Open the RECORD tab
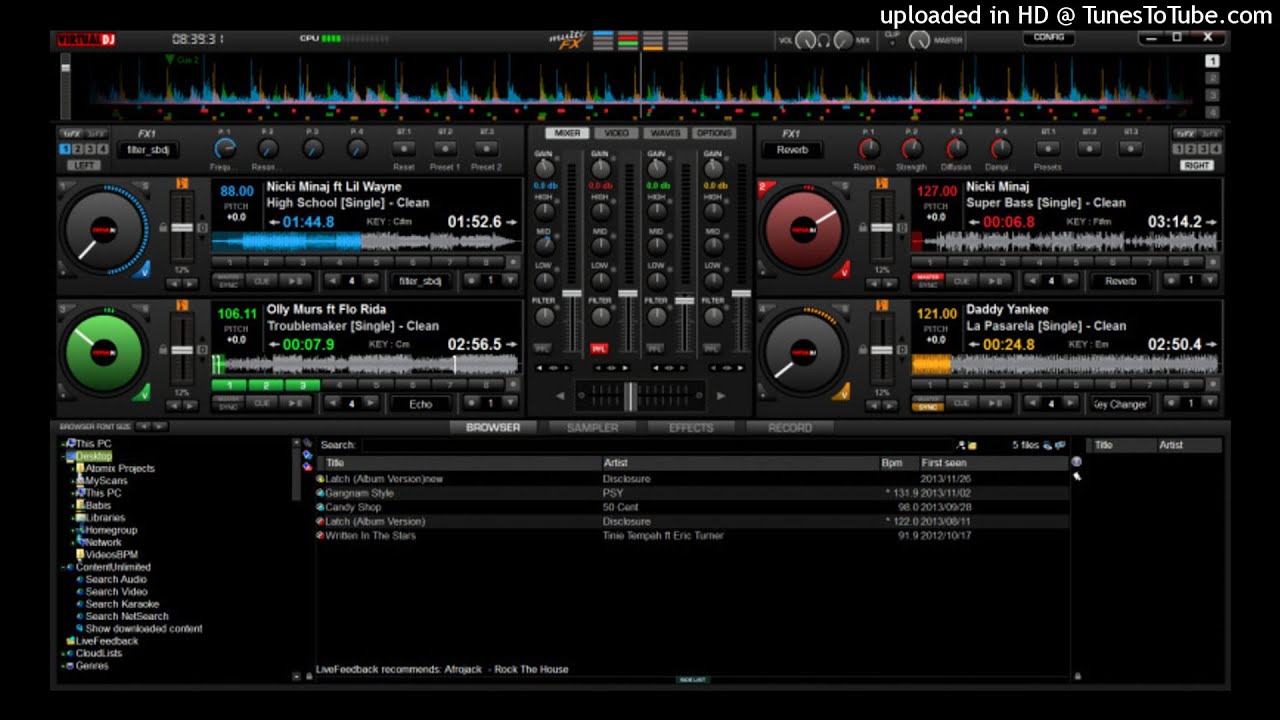The image size is (1280, 720). tap(790, 428)
